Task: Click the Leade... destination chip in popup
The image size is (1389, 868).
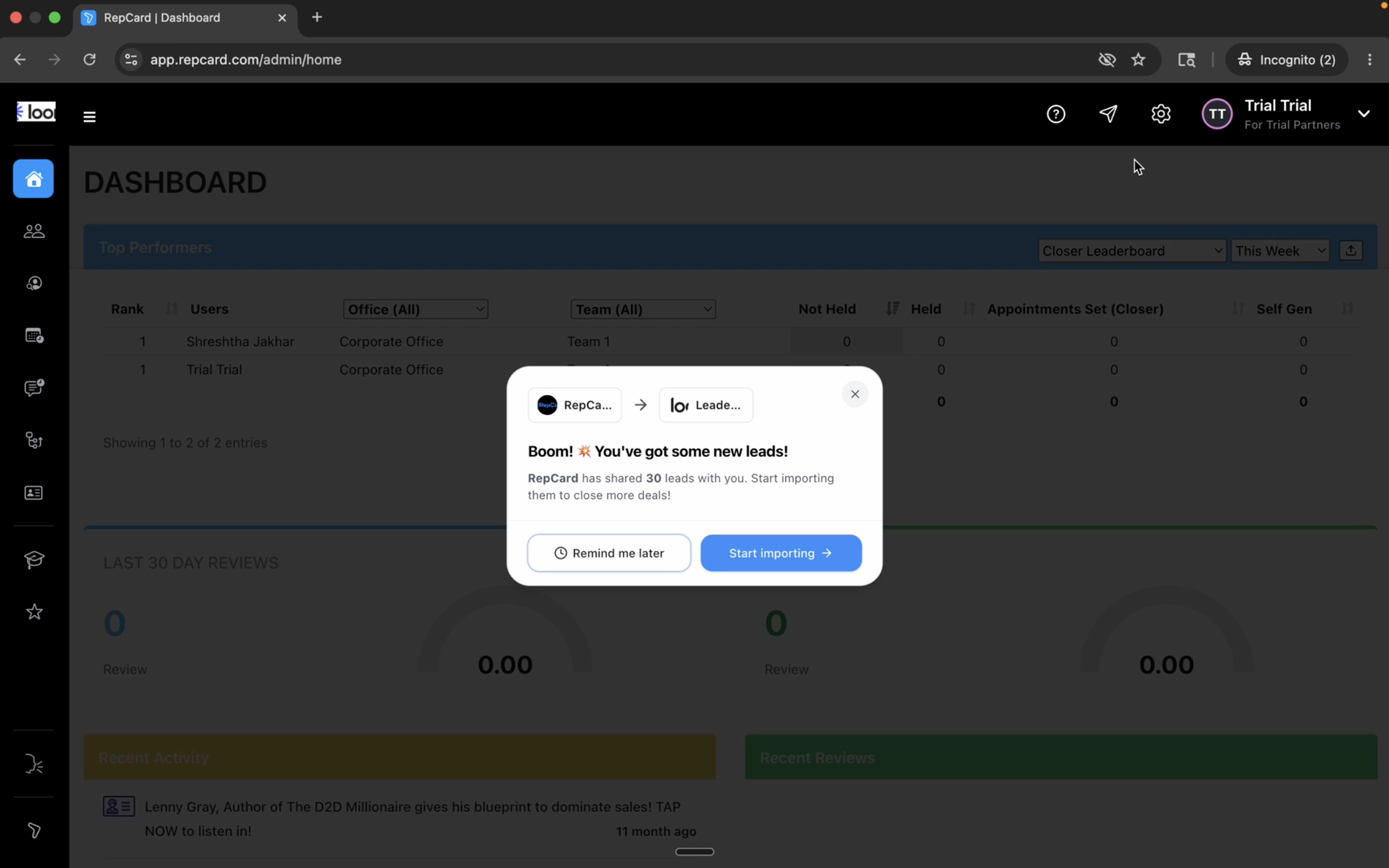Action: (x=706, y=405)
